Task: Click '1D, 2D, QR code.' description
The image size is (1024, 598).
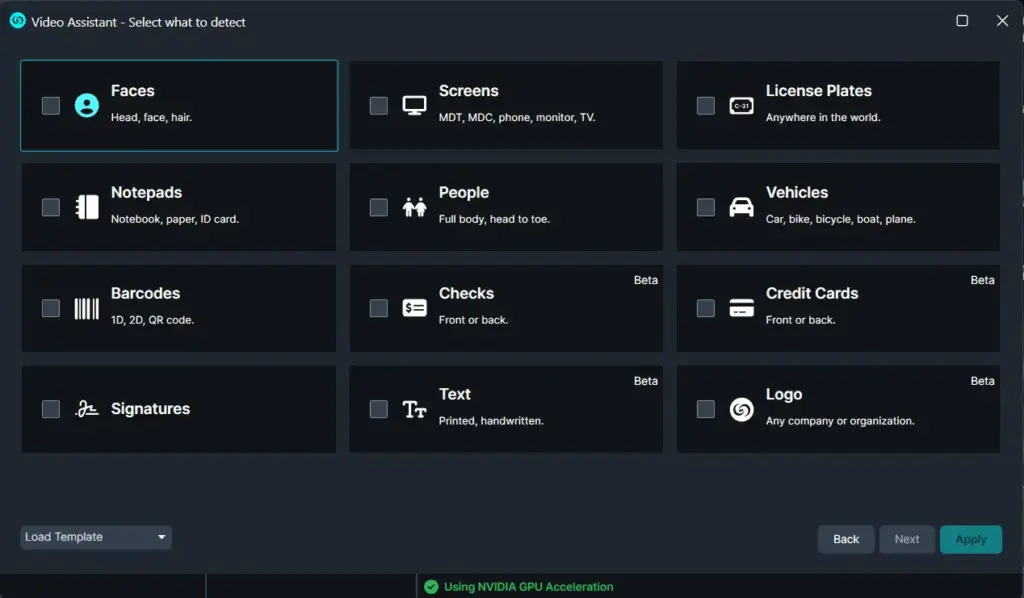Action: [x=152, y=320]
